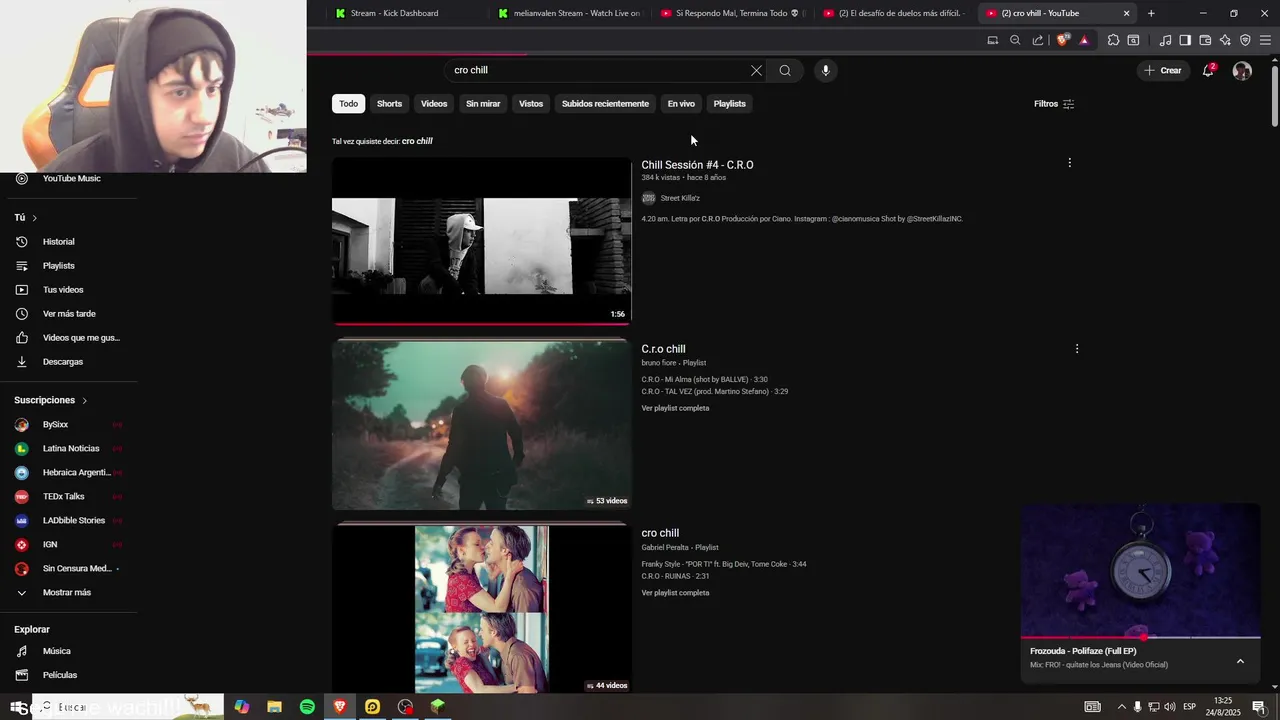Screen dimensions: 1280x720
Task: Click the miniplayer video with pocket watch
Action: pos(1140,569)
